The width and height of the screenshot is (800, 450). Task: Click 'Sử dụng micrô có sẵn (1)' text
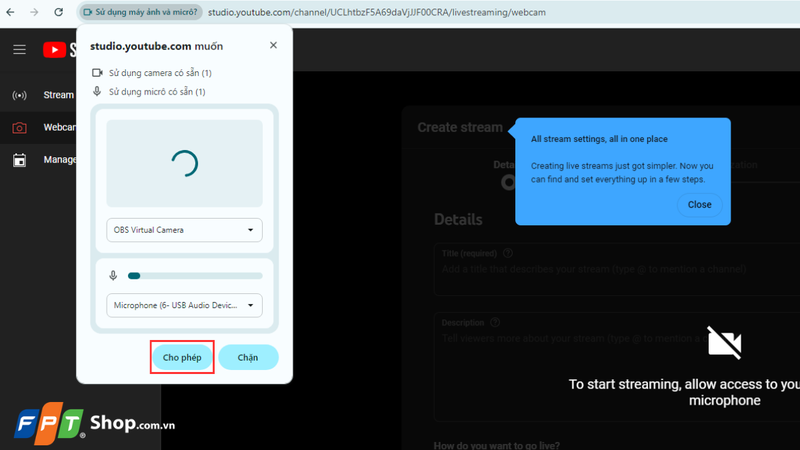point(157,92)
